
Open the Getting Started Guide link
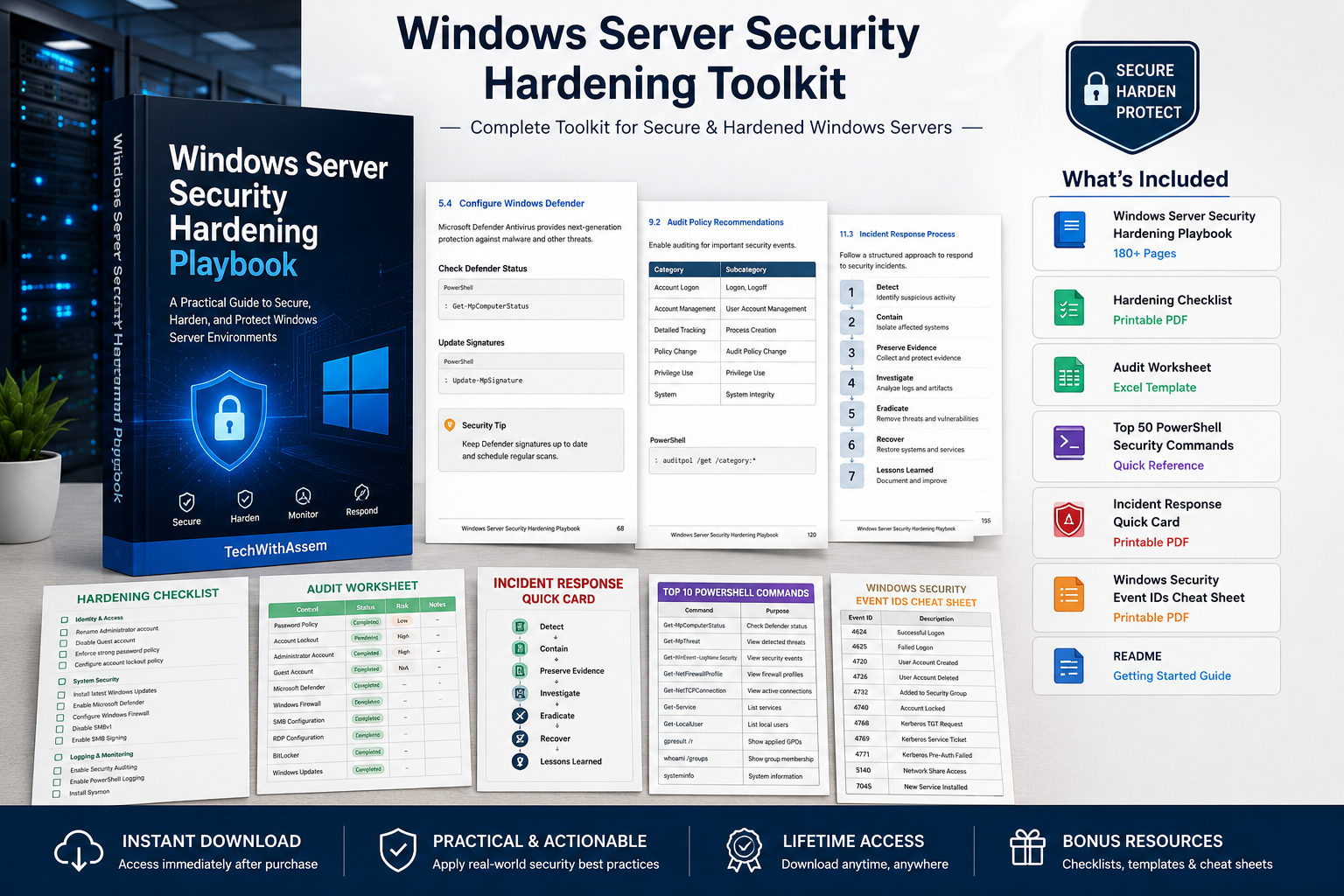1172,675
